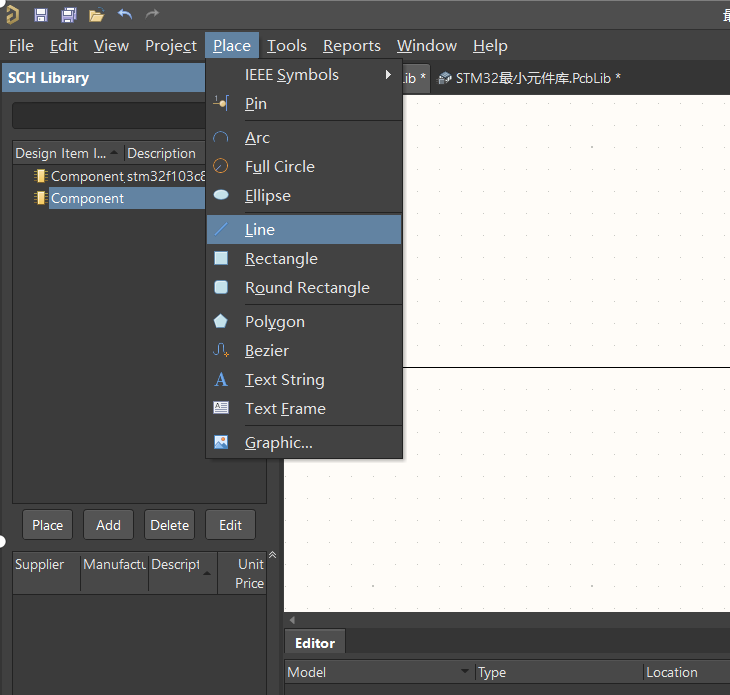This screenshot has height=695, width=730.
Task: Click the Undo arrow icon
Action: (125, 14)
